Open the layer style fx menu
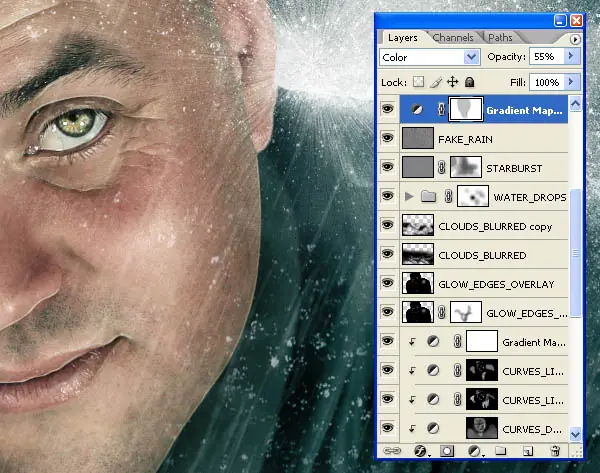The width and height of the screenshot is (600, 473). pyautogui.click(x=421, y=451)
